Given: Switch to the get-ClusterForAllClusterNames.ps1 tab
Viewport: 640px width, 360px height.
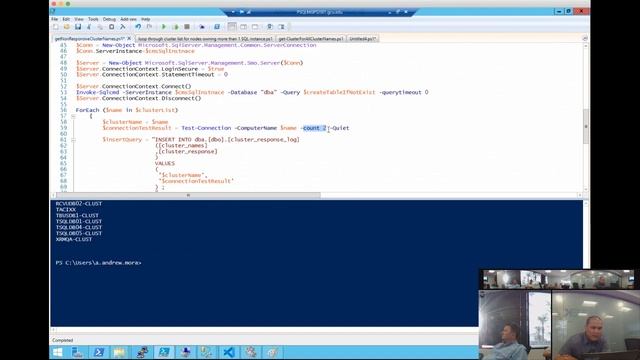Looking at the screenshot, I should [311, 39].
